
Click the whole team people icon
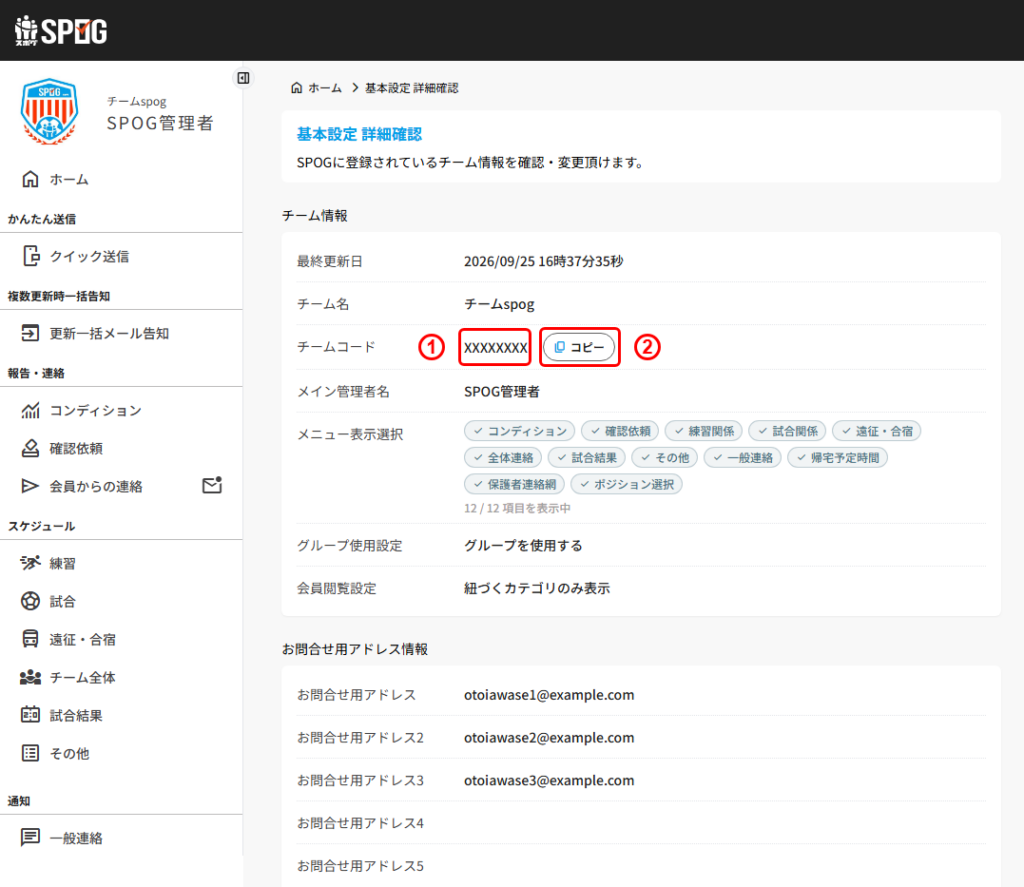pos(30,677)
